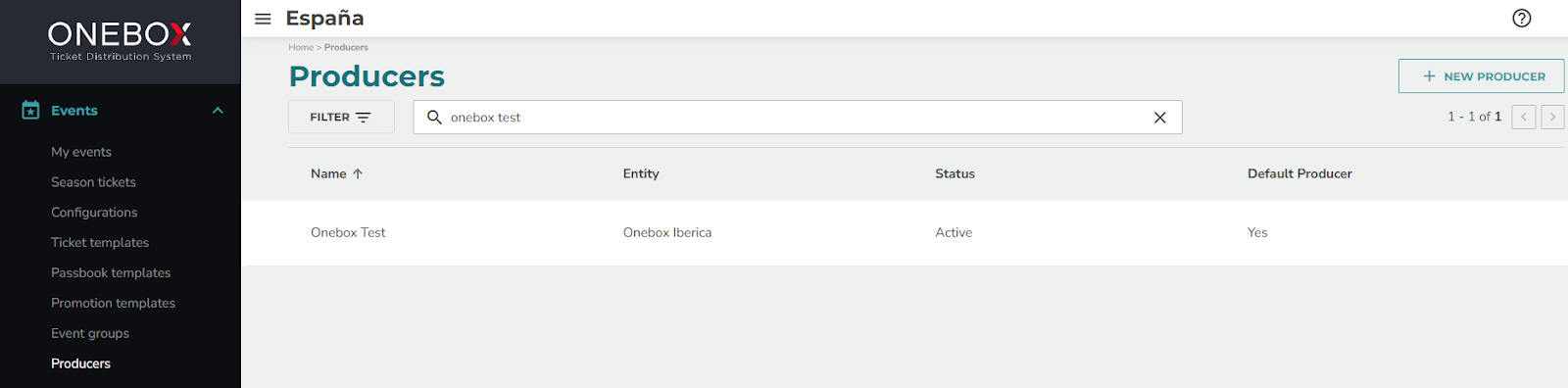Follow the Home breadcrumb link
The width and height of the screenshot is (1568, 388).
[301, 47]
